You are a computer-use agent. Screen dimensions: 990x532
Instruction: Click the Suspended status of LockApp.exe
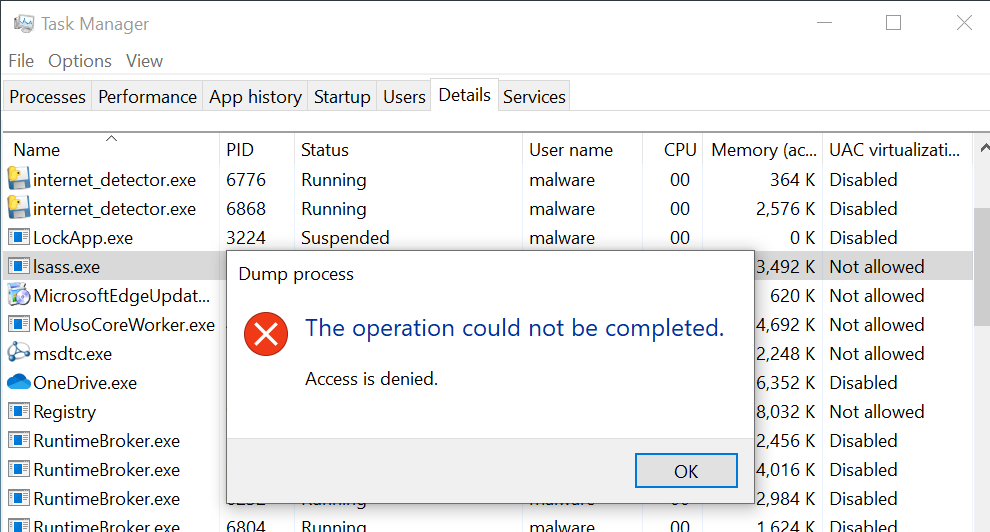345,238
